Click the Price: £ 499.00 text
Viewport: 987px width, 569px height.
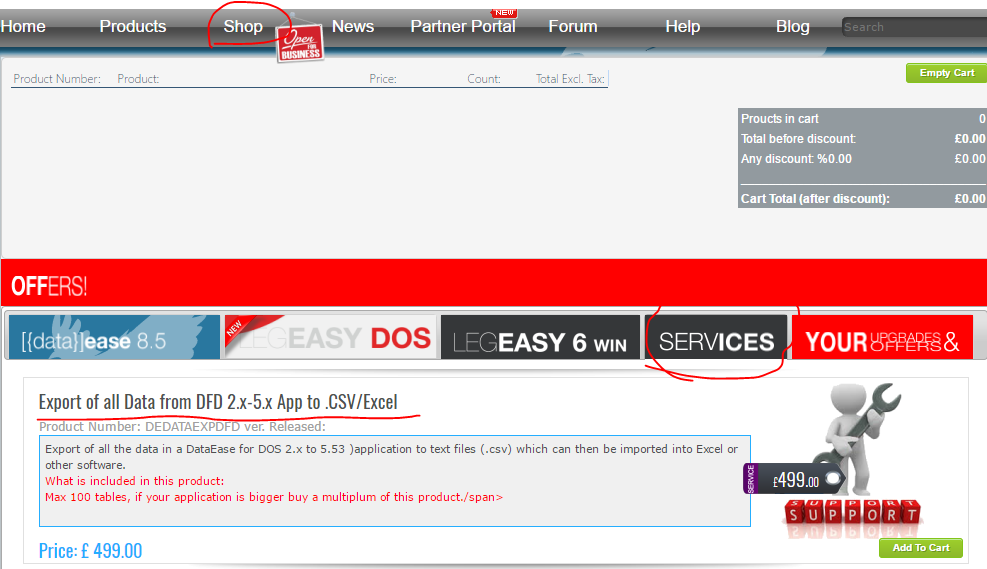(x=91, y=551)
